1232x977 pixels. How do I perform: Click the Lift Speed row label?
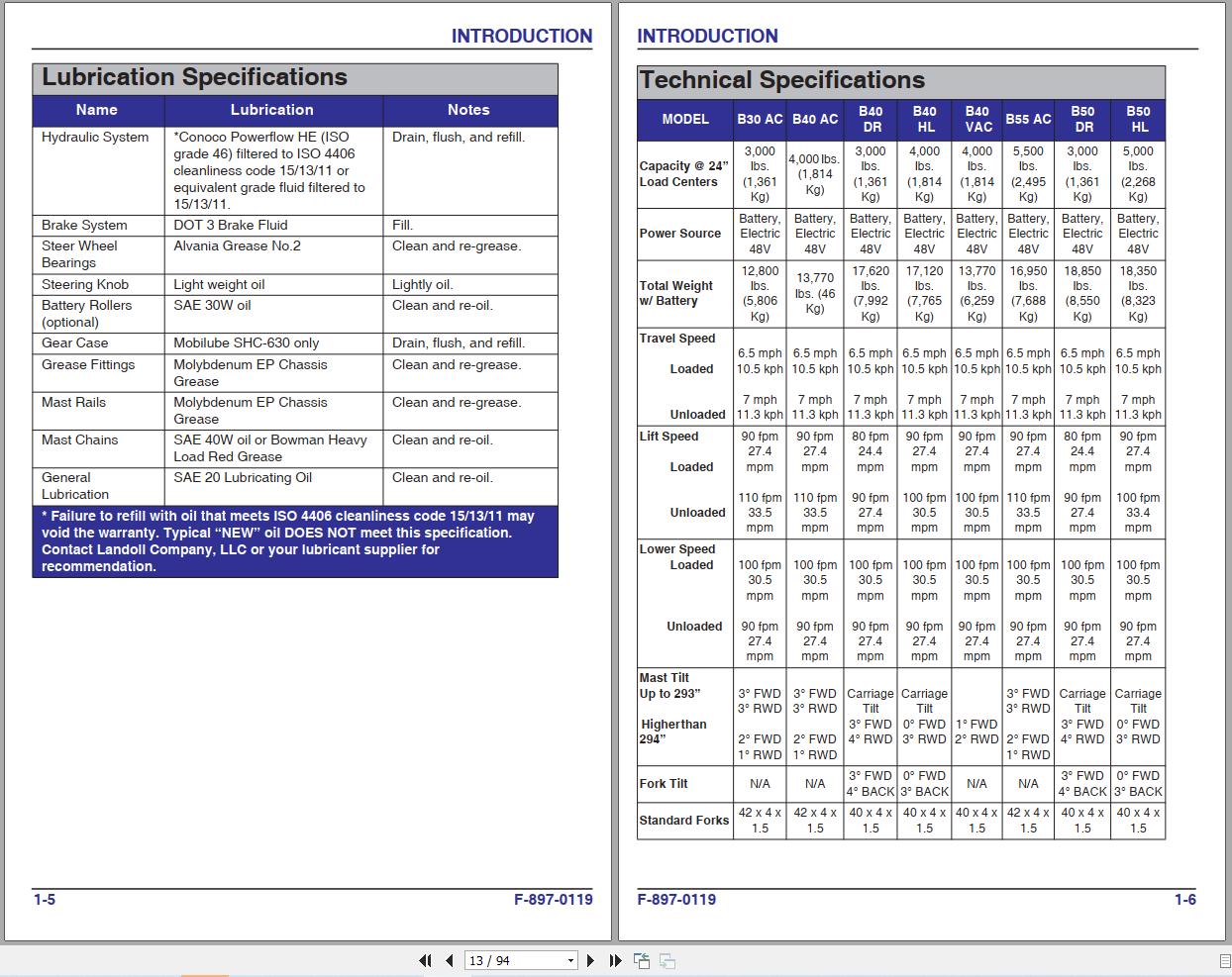click(668, 437)
